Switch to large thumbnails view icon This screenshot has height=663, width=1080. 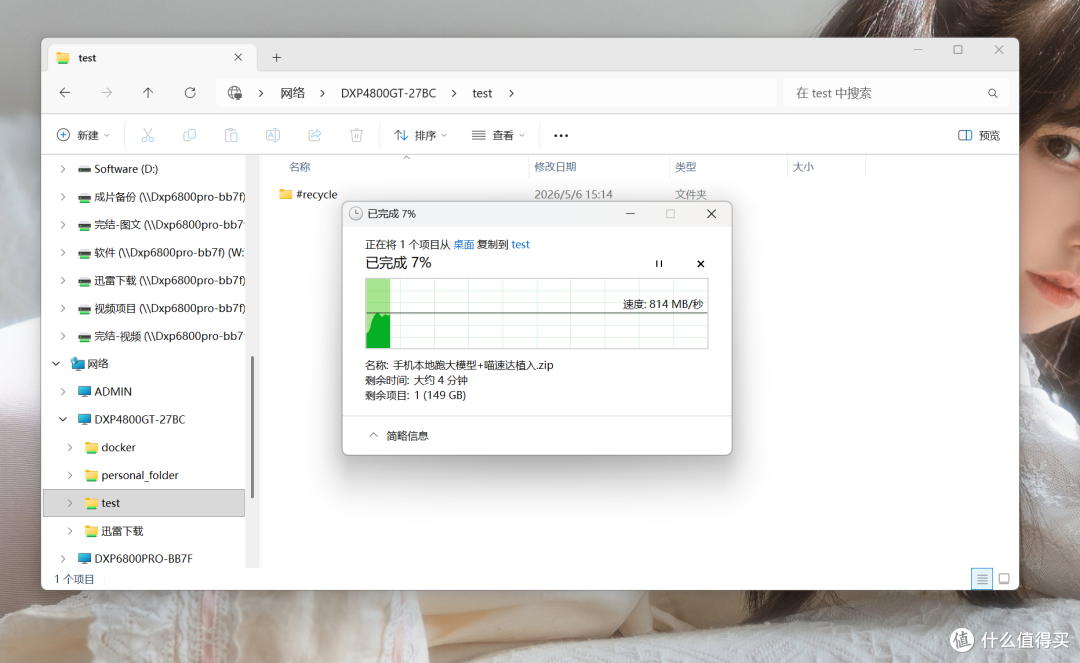[x=1004, y=579]
